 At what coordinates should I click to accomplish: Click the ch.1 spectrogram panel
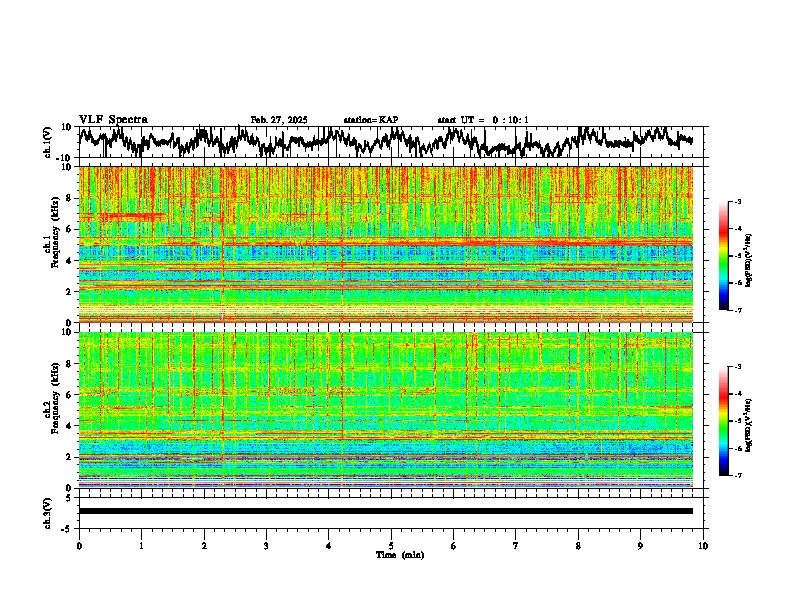385,244
